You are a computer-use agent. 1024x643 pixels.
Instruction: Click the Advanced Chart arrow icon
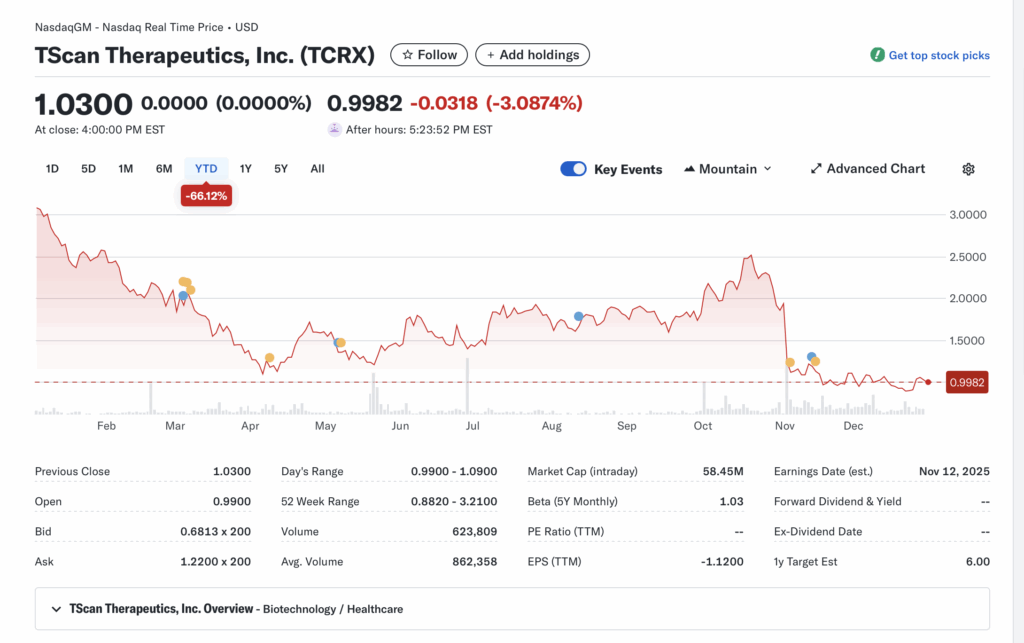(x=815, y=168)
